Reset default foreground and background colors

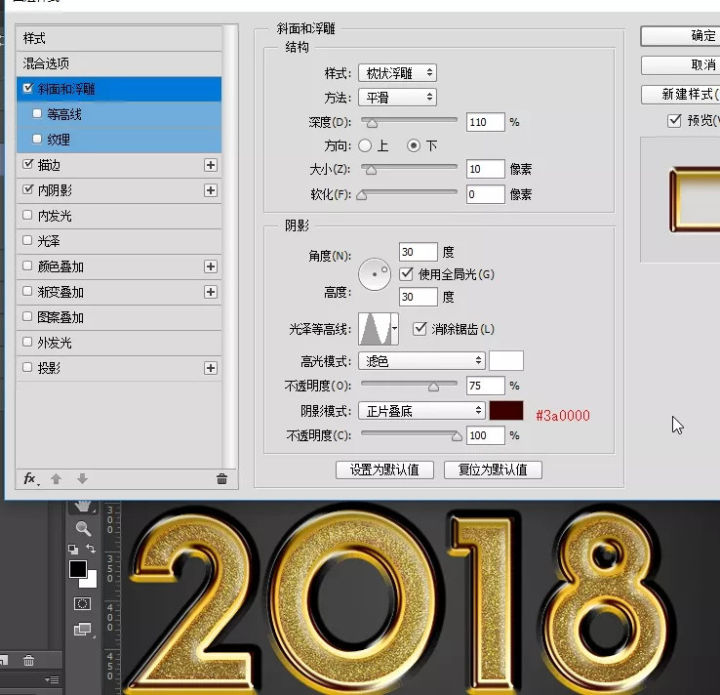click(x=73, y=549)
